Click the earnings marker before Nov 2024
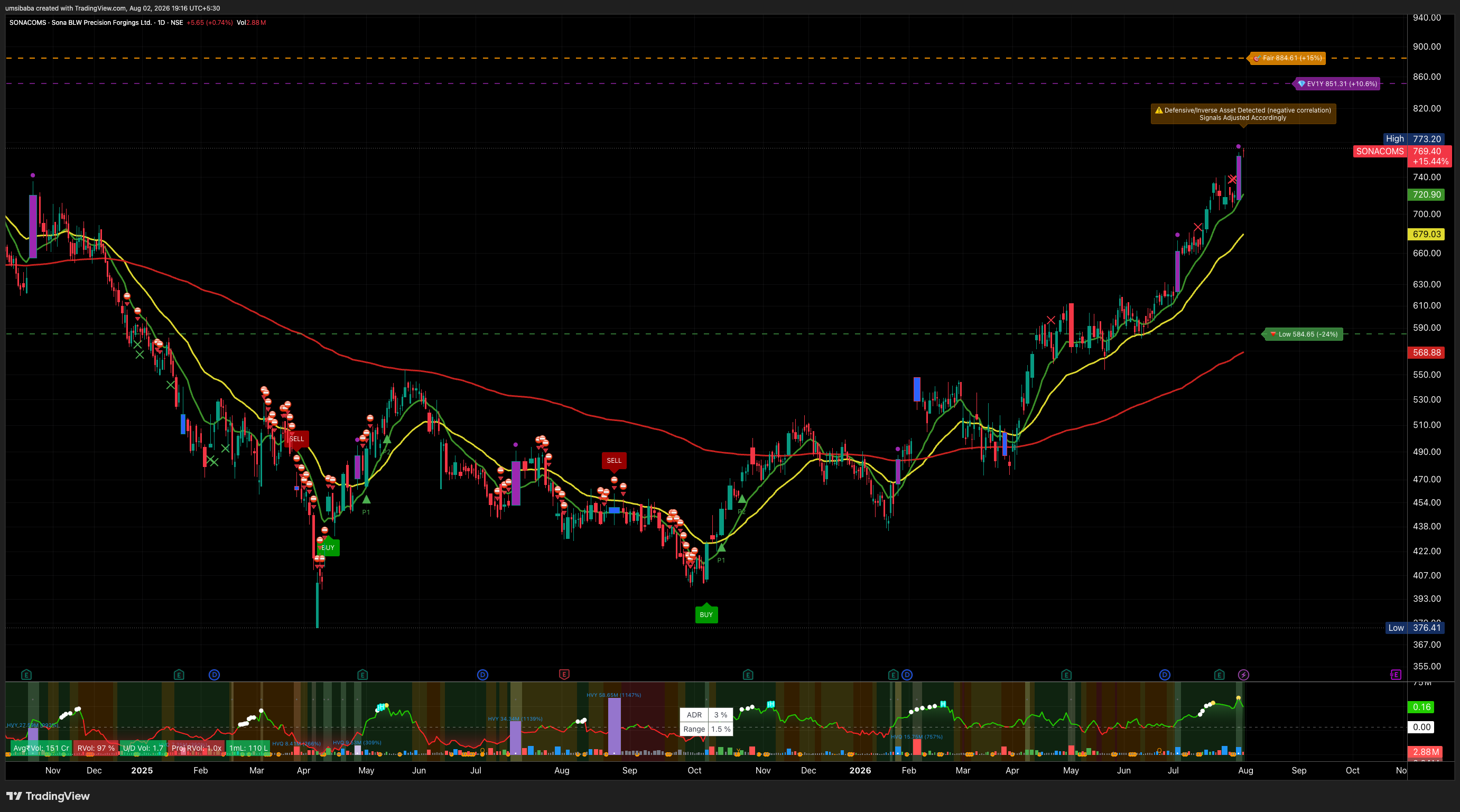The image size is (1460, 812). [x=26, y=674]
